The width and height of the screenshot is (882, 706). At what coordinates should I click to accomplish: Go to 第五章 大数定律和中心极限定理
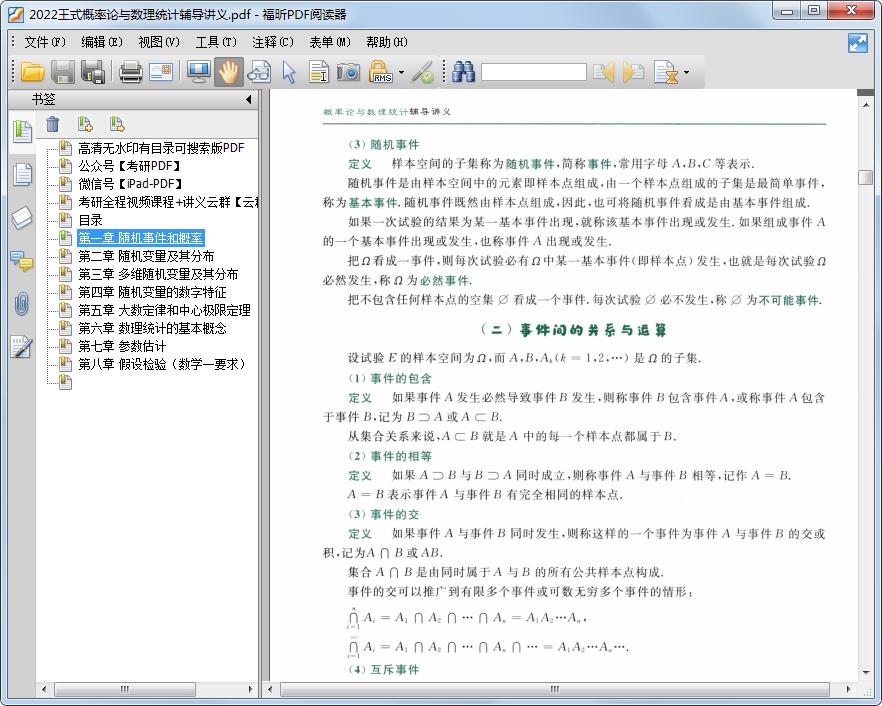pyautogui.click(x=164, y=310)
